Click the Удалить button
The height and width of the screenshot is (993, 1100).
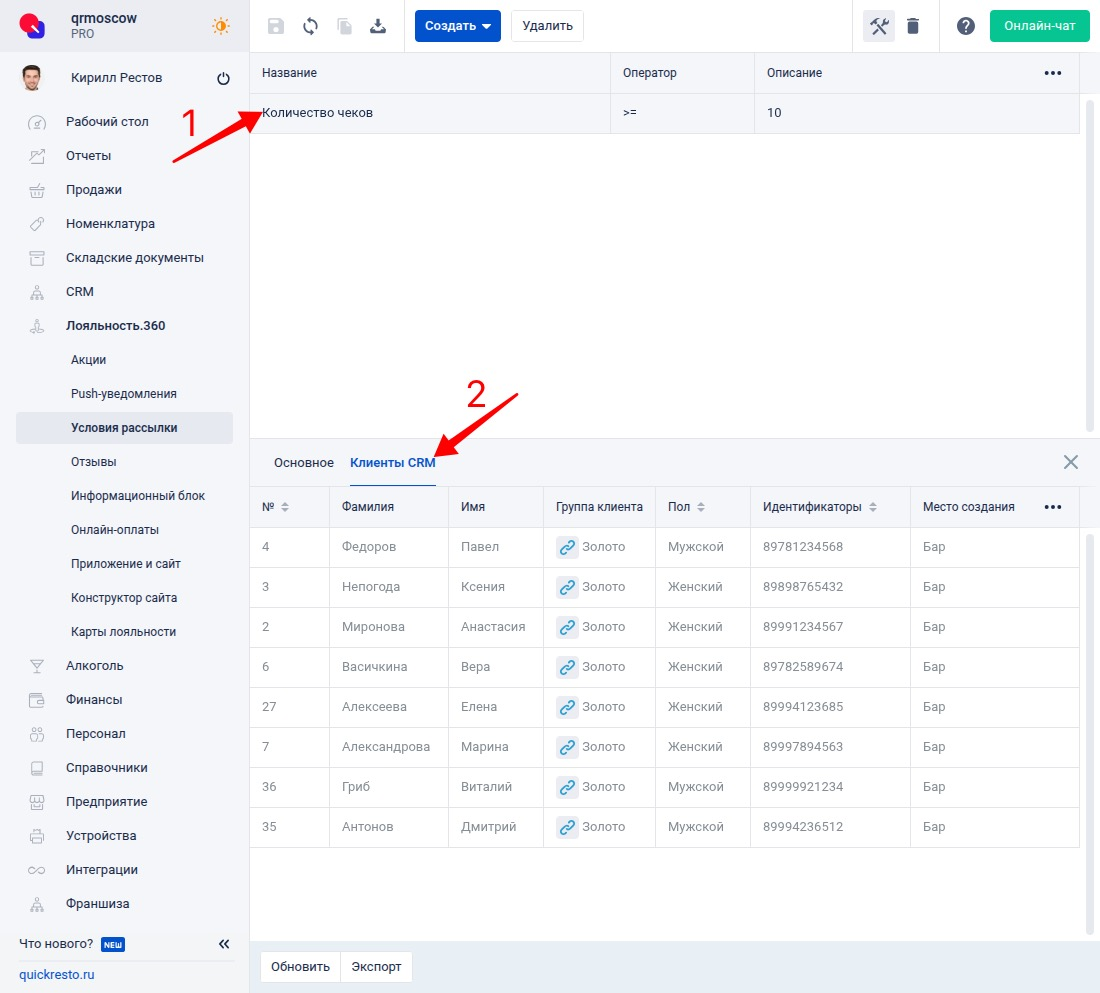tap(547, 26)
